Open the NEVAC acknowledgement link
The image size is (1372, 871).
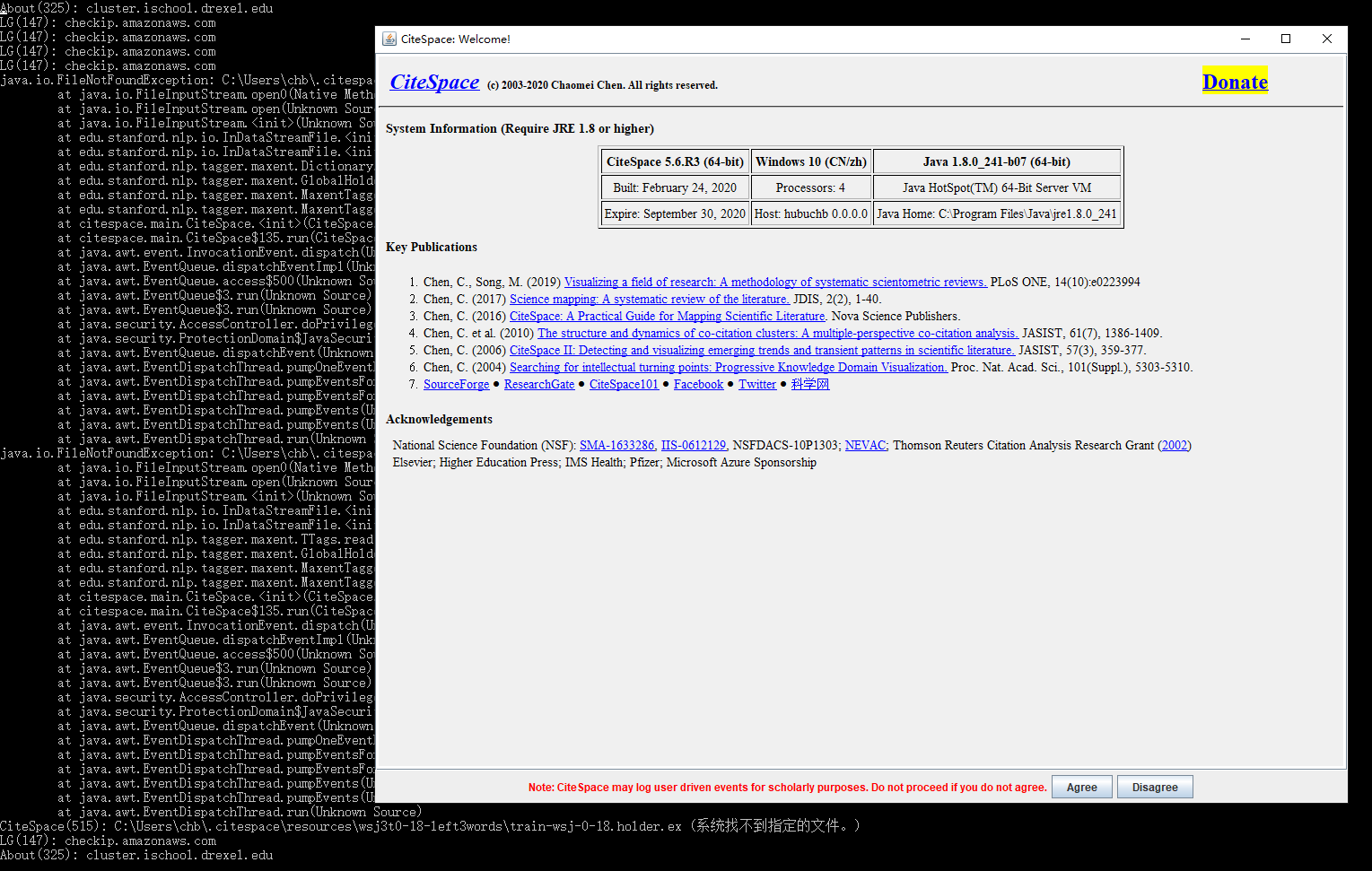click(x=865, y=445)
